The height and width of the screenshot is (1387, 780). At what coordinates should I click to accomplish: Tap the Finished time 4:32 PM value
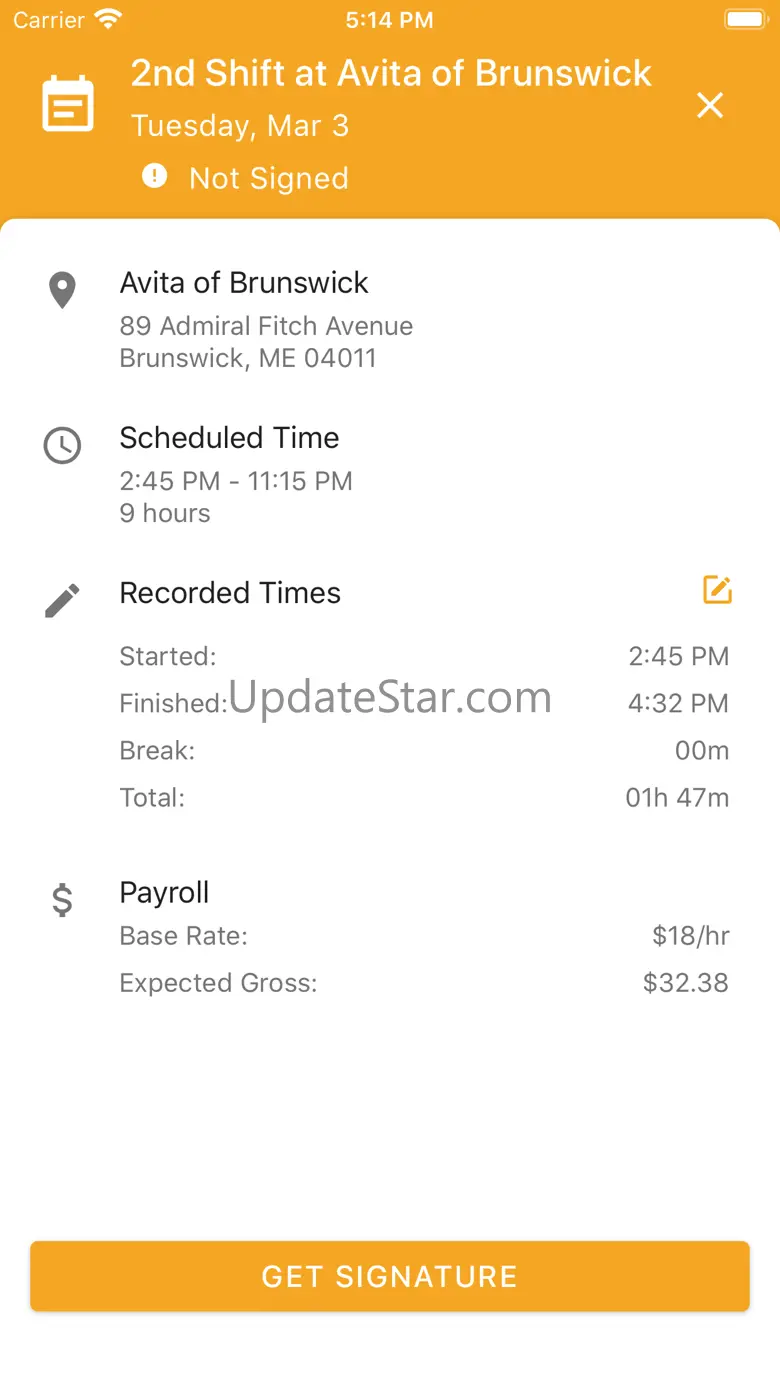point(678,703)
